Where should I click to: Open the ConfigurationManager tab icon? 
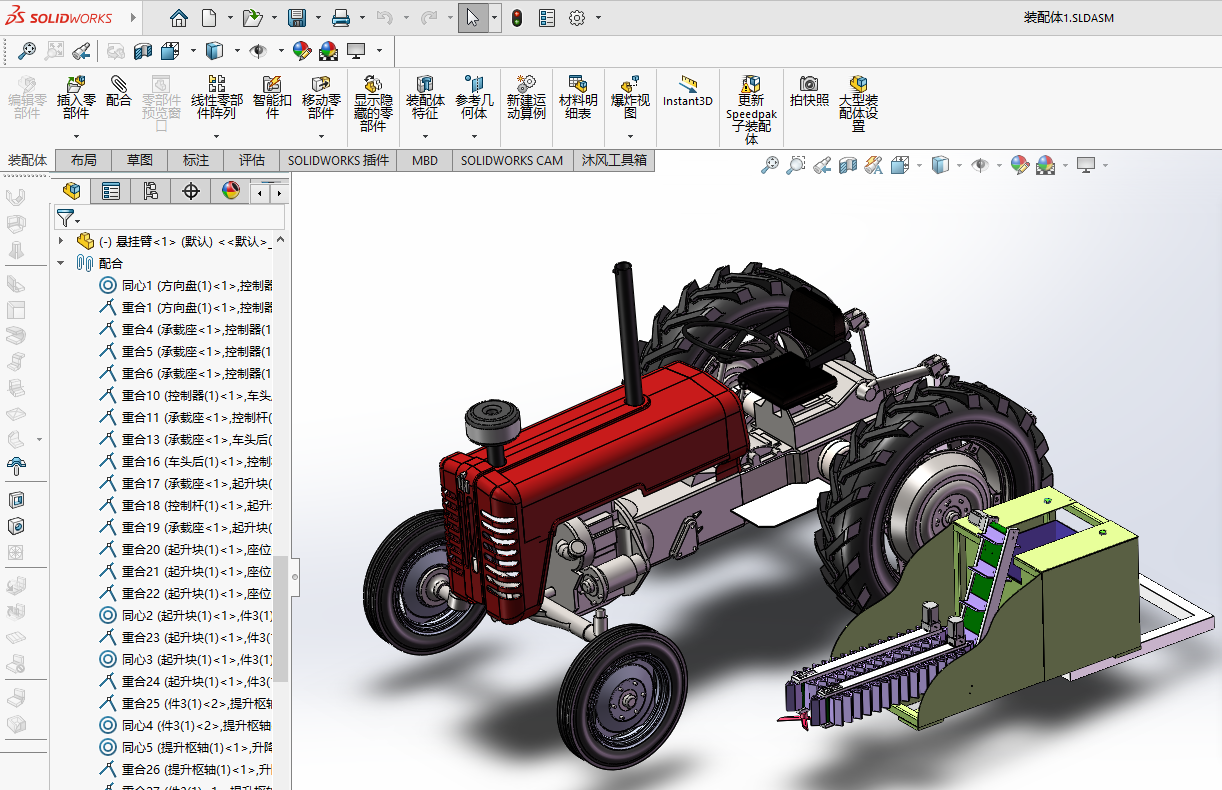pos(151,191)
